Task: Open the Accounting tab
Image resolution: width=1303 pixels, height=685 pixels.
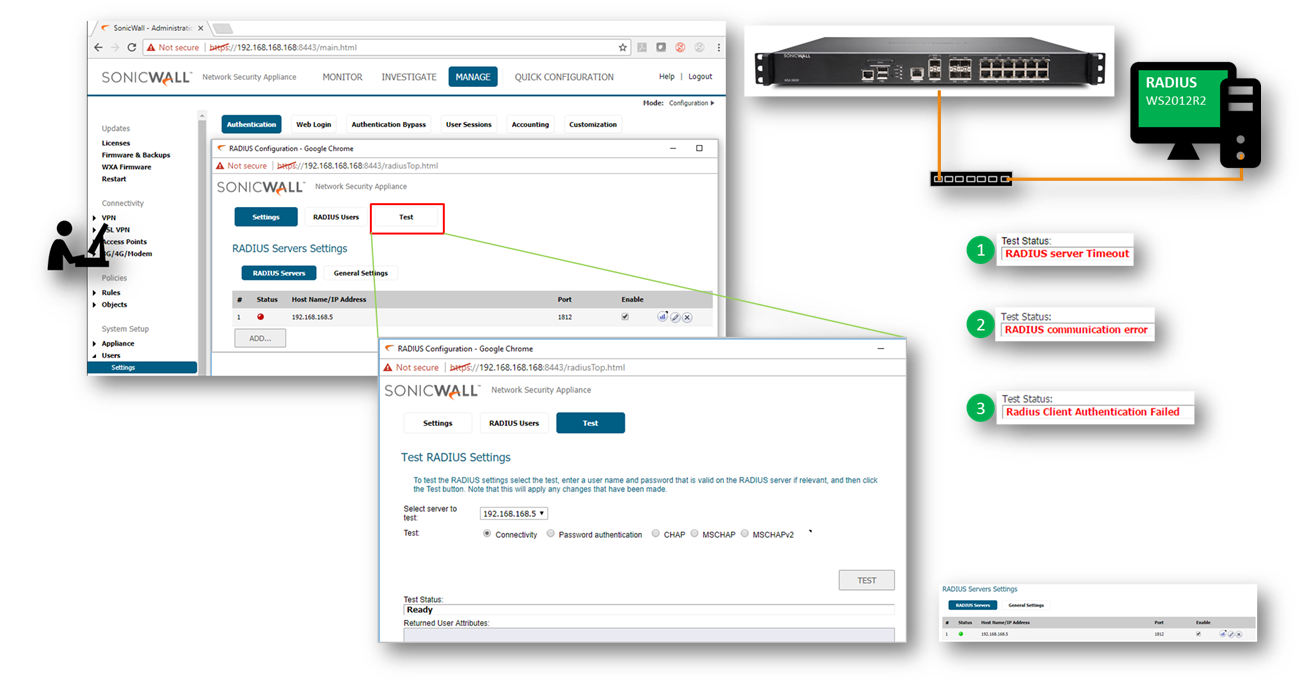Action: (x=530, y=125)
